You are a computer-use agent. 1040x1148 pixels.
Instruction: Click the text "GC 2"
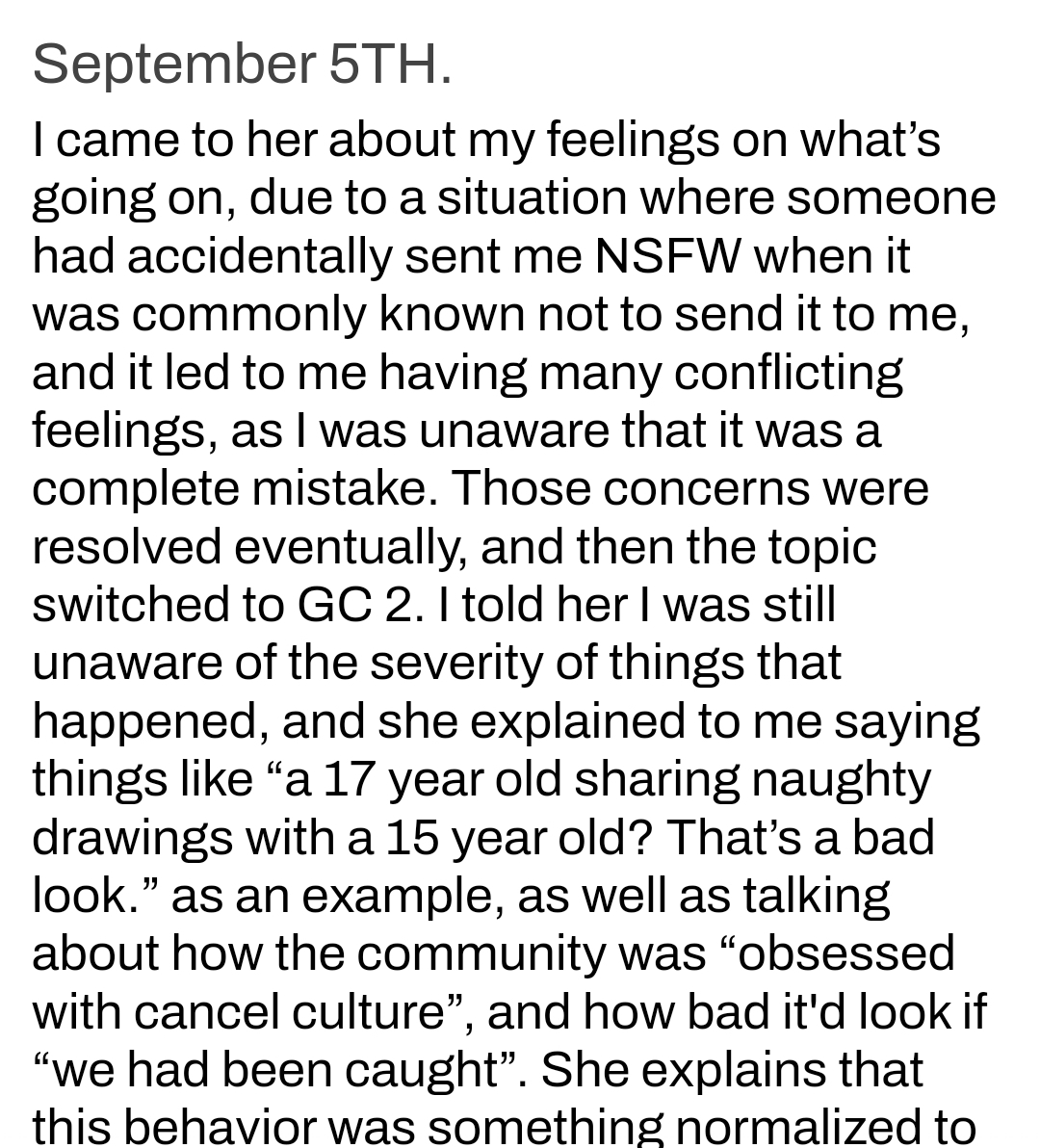coord(358,604)
